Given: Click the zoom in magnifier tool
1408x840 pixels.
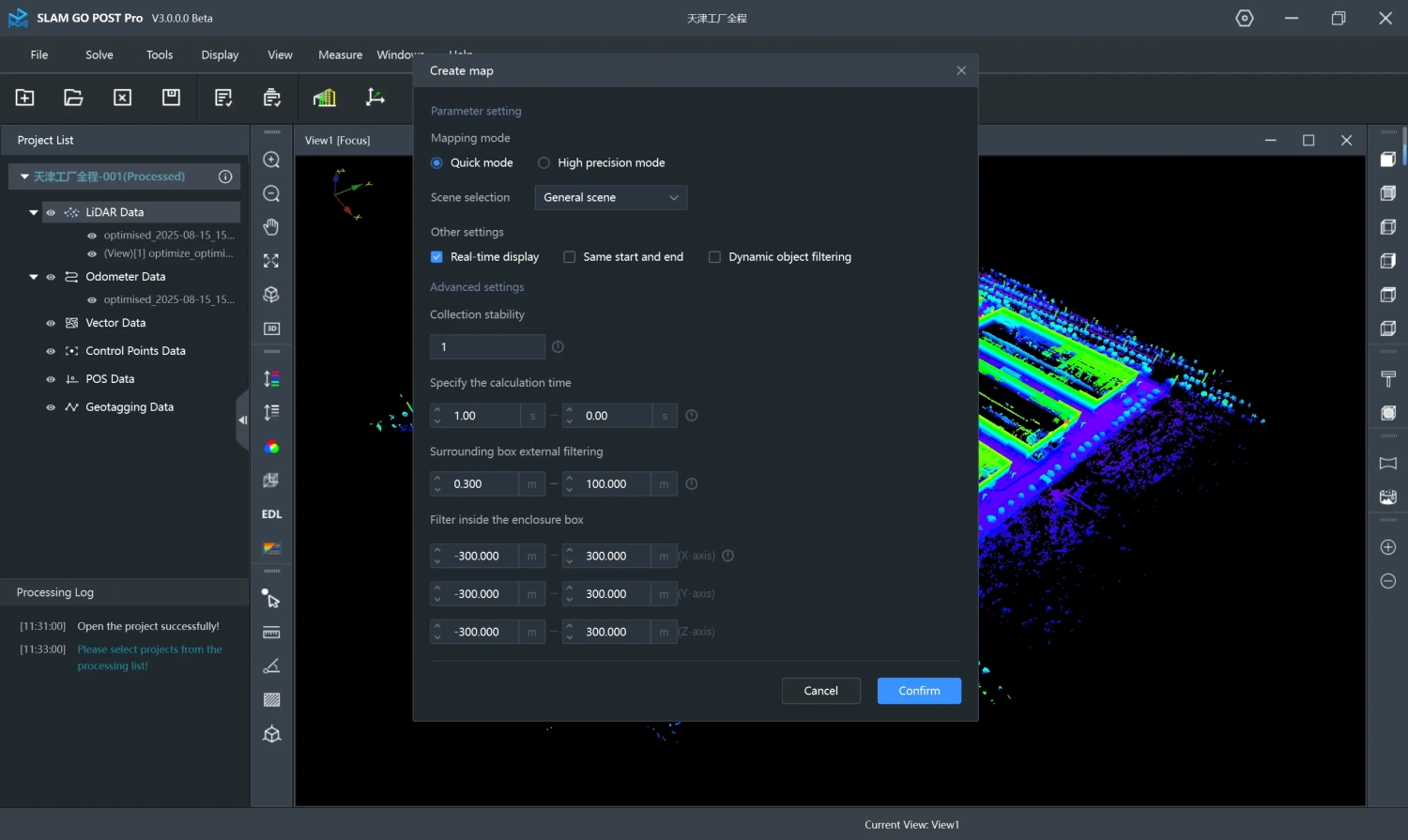Looking at the screenshot, I should [271, 160].
